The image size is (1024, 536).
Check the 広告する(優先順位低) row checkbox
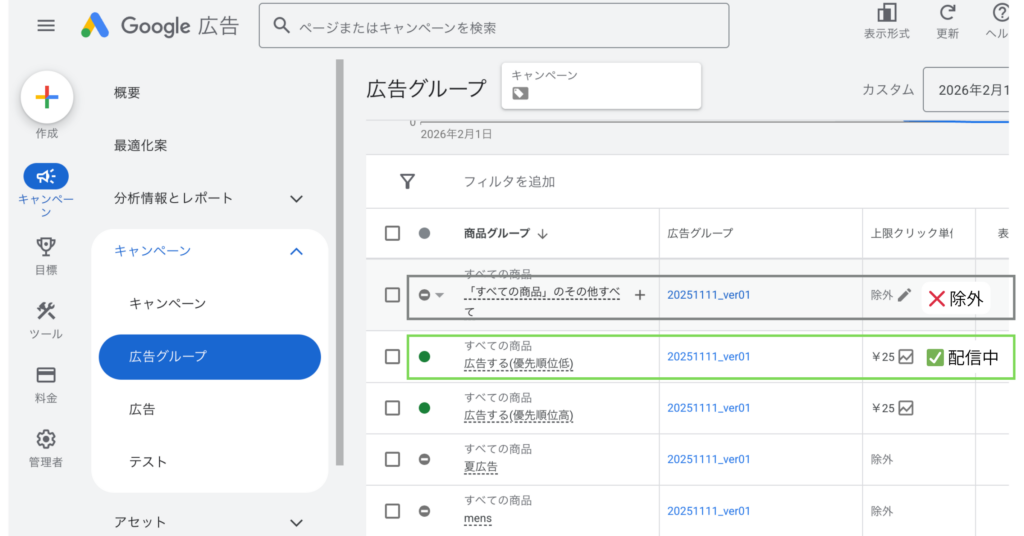(x=392, y=356)
